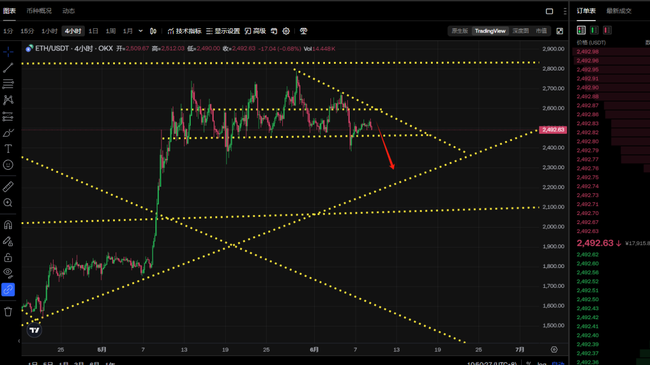
Task: Hide all drawings with eye icon
Action: coord(8,273)
